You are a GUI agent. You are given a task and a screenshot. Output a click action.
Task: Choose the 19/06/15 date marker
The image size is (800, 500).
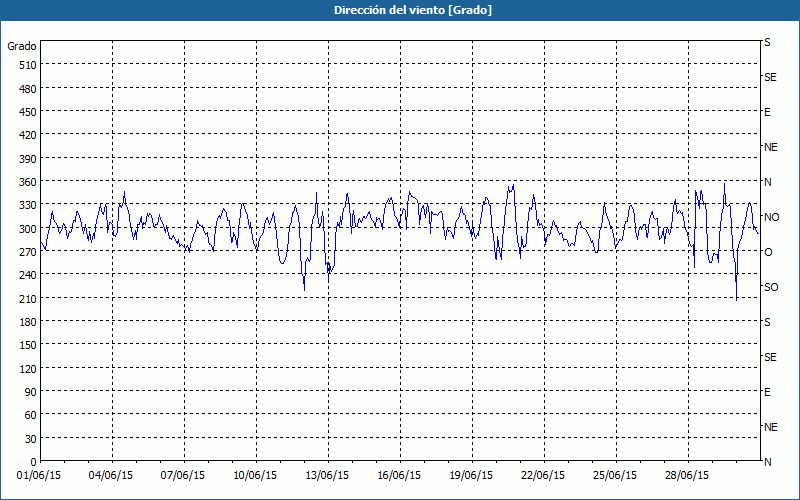(472, 476)
